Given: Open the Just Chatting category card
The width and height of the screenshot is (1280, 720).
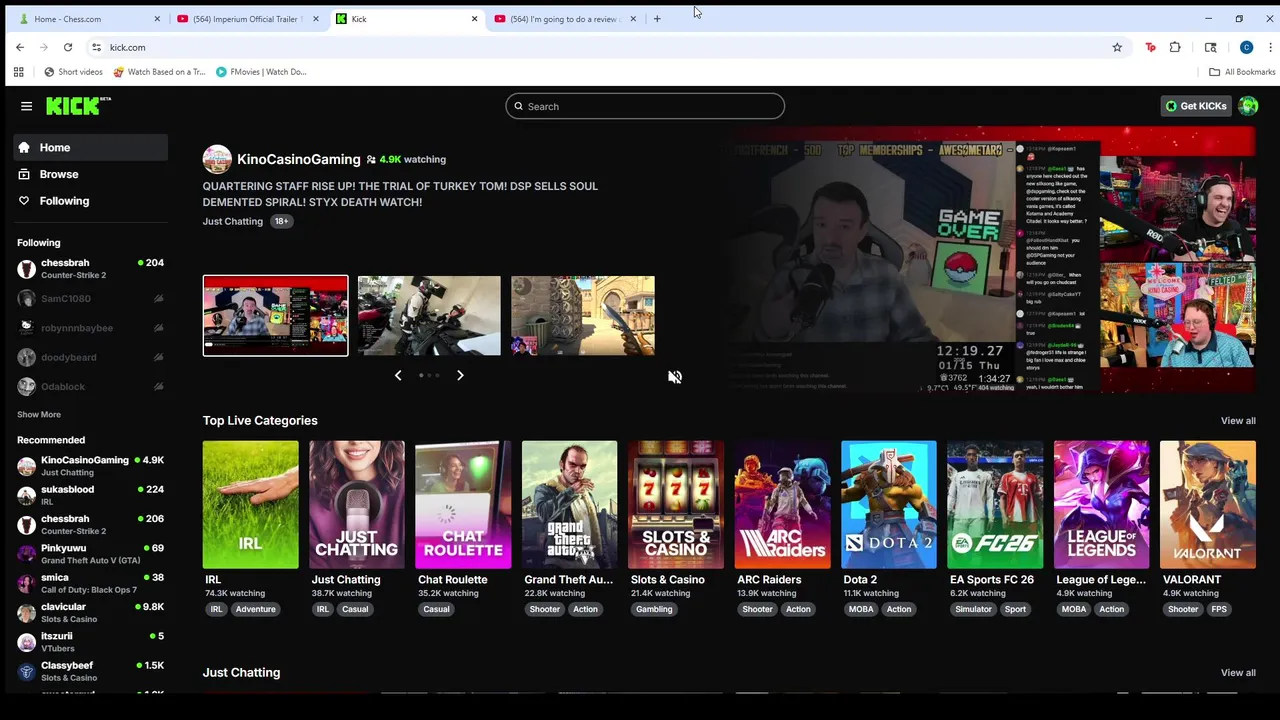Looking at the screenshot, I should [x=357, y=505].
